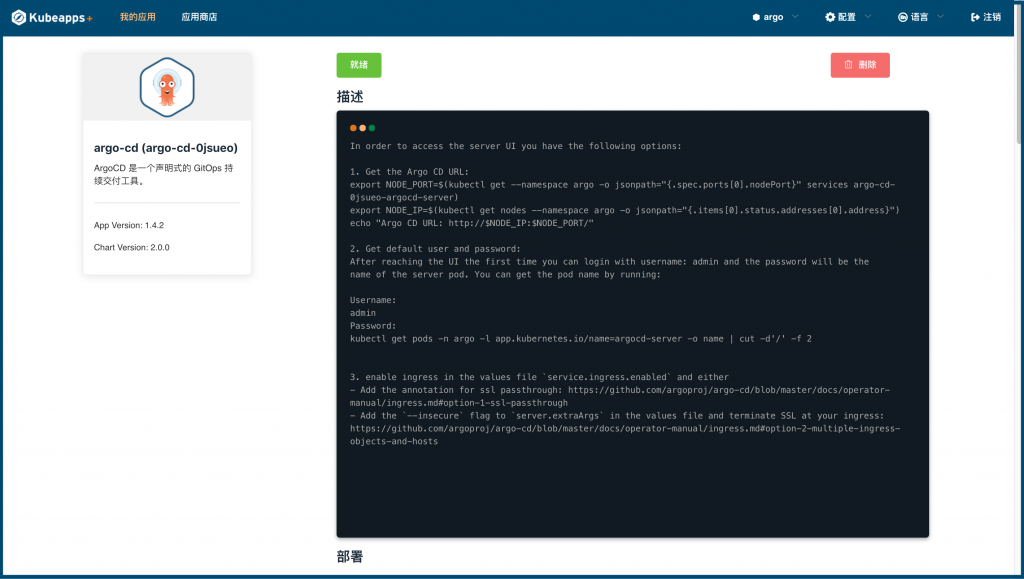
Task: Click the Kubeapps logo
Action: click(52, 18)
